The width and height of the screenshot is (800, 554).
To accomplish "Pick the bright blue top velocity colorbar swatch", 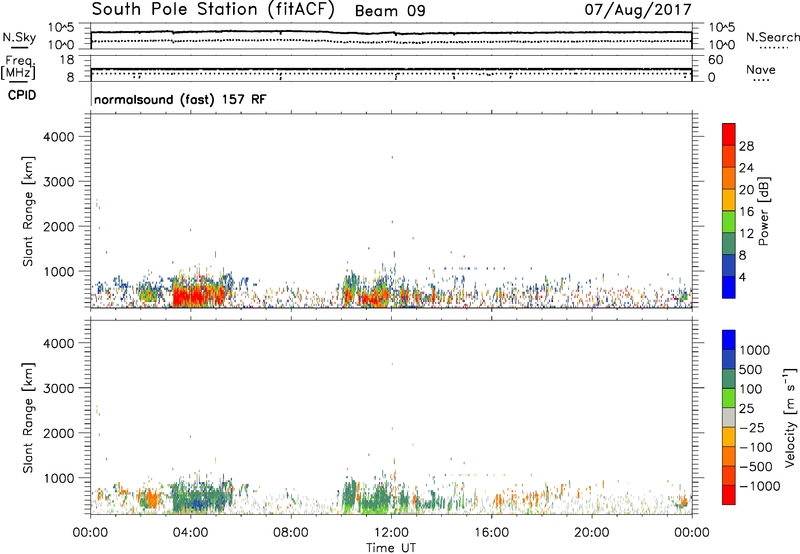I will (729, 340).
